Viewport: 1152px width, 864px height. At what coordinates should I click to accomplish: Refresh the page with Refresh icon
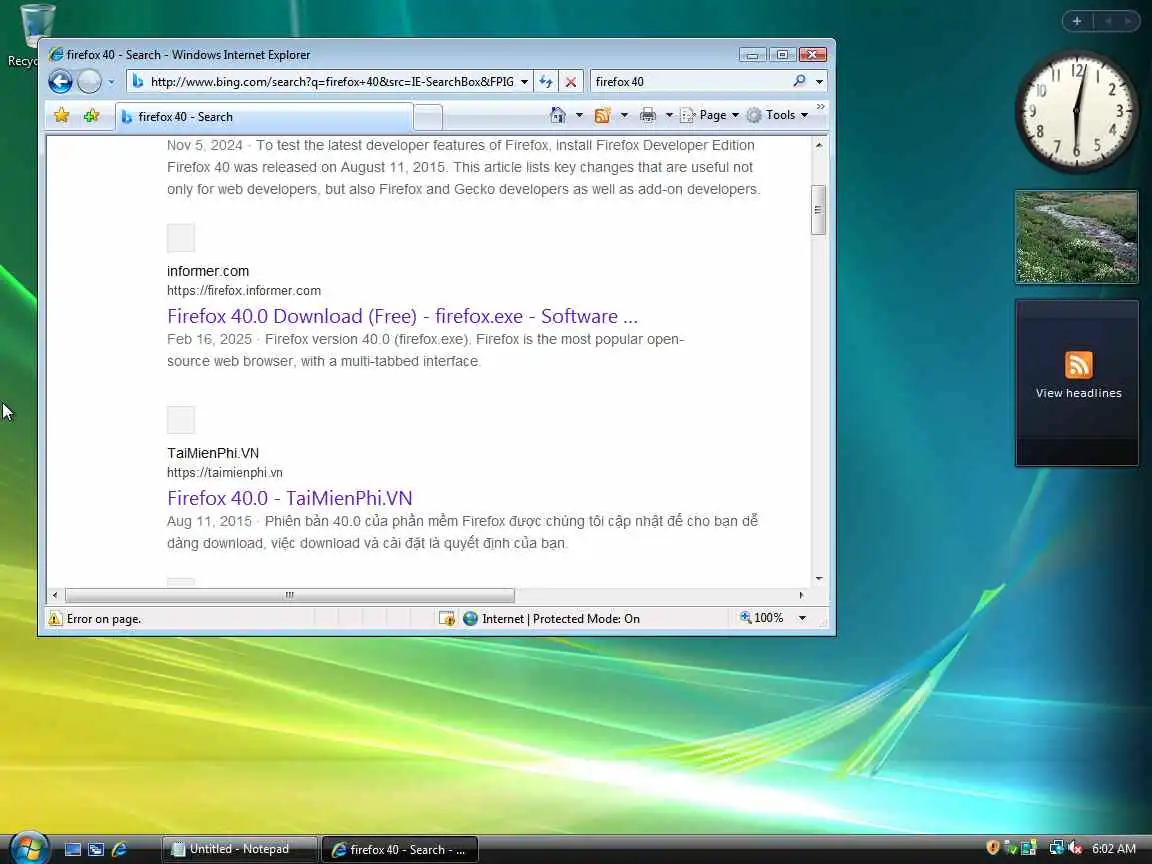click(546, 82)
